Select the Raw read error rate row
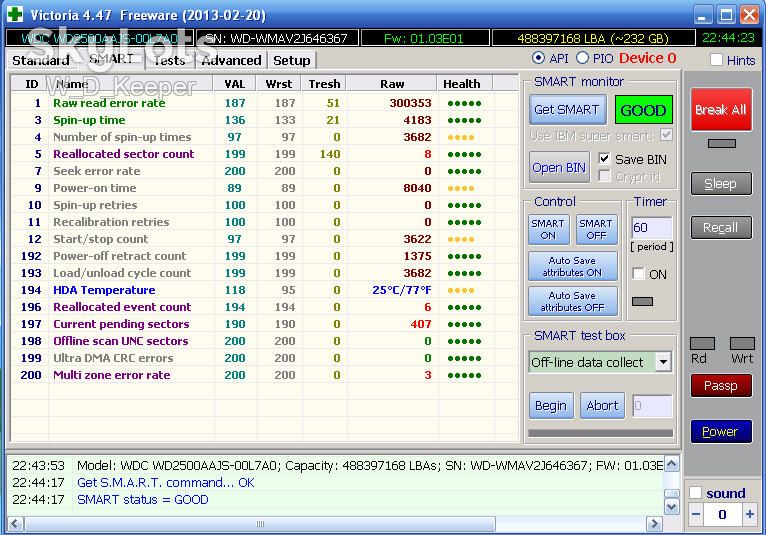This screenshot has width=766, height=535. tap(264, 103)
